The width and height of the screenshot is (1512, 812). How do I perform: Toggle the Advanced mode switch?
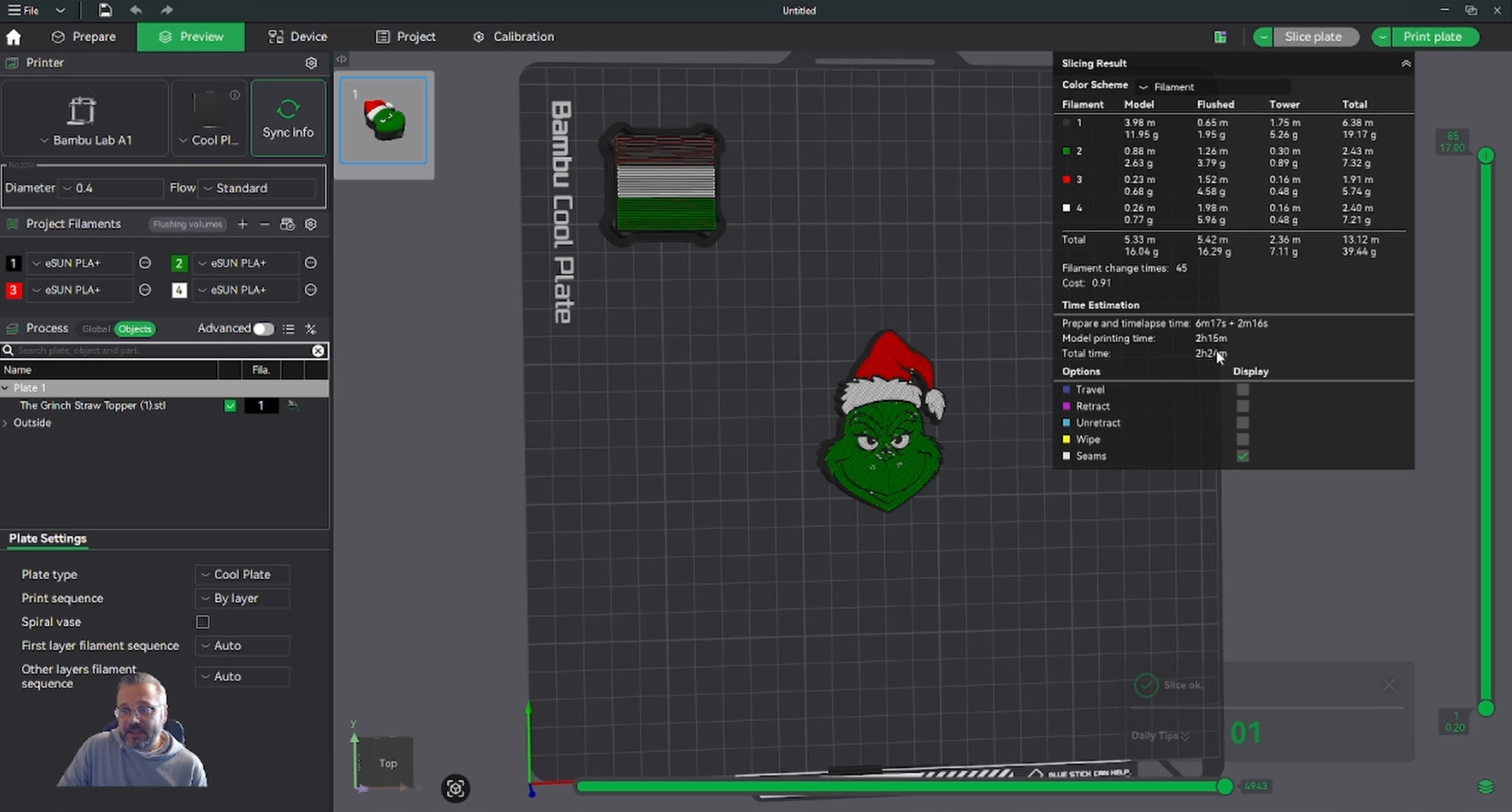coord(262,329)
